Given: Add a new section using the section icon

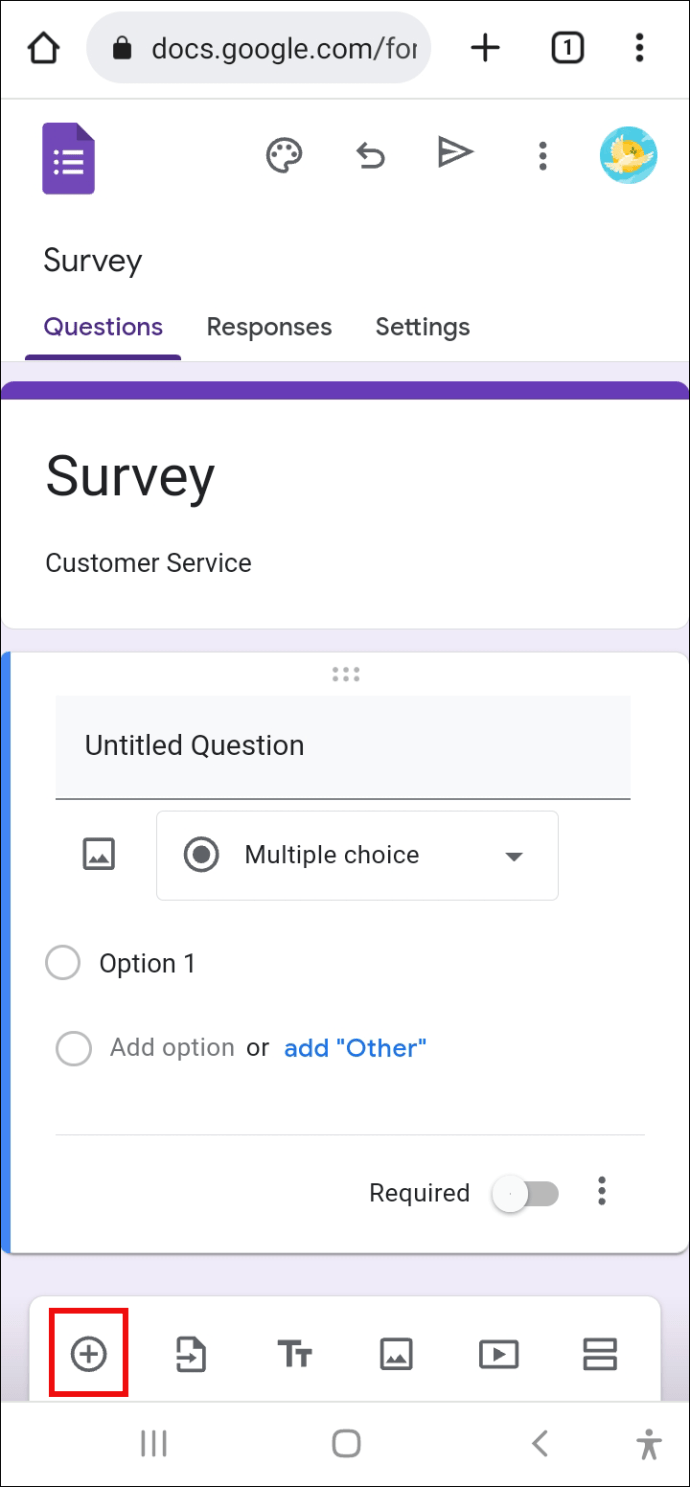Looking at the screenshot, I should [x=600, y=1353].
